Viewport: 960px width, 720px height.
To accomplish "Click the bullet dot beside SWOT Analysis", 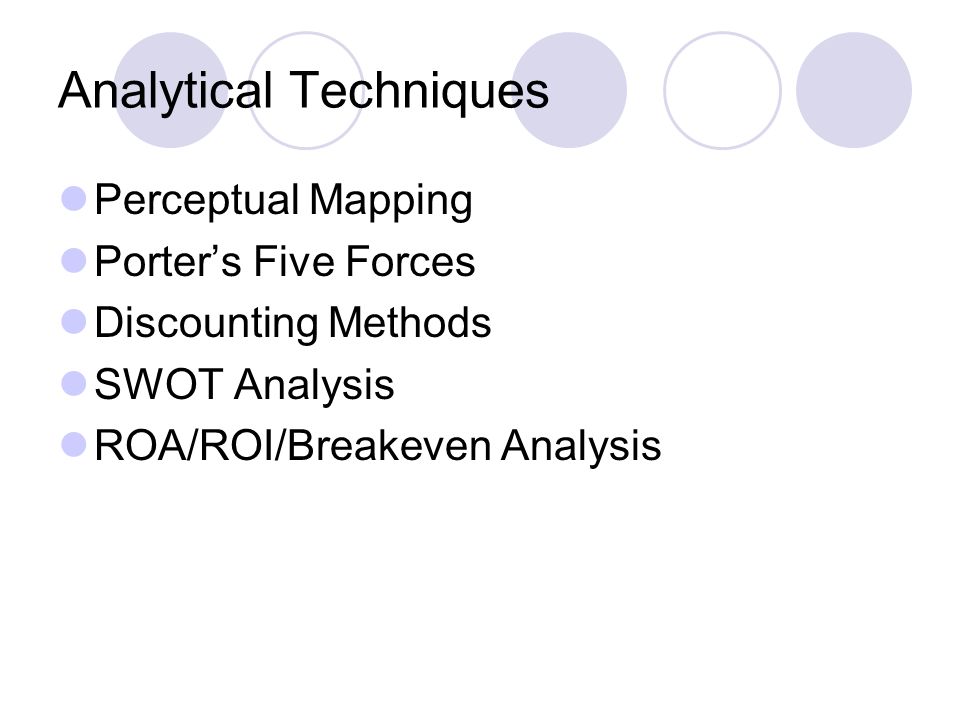I will (74, 384).
